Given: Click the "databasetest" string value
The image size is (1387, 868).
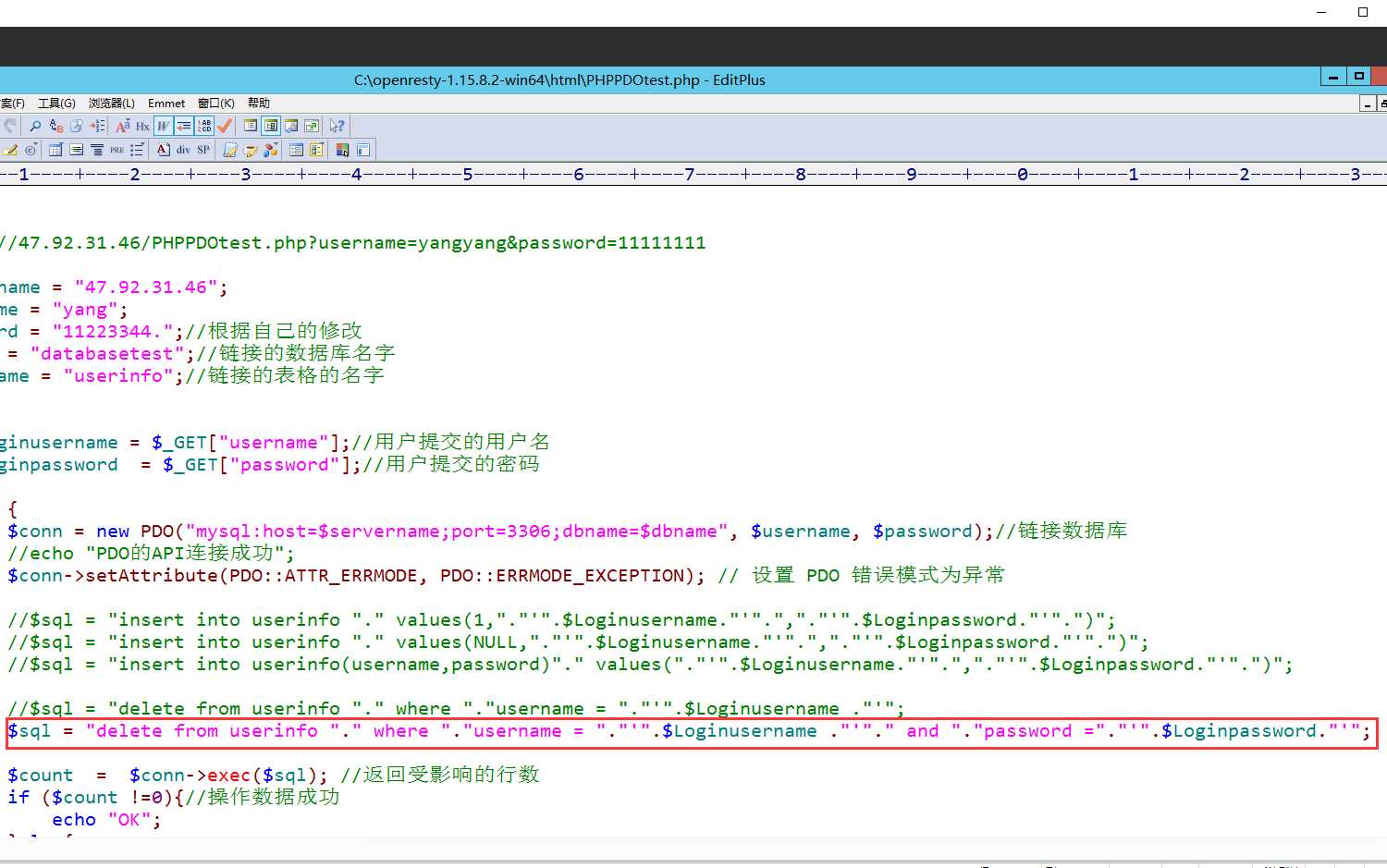Looking at the screenshot, I should 107,354.
